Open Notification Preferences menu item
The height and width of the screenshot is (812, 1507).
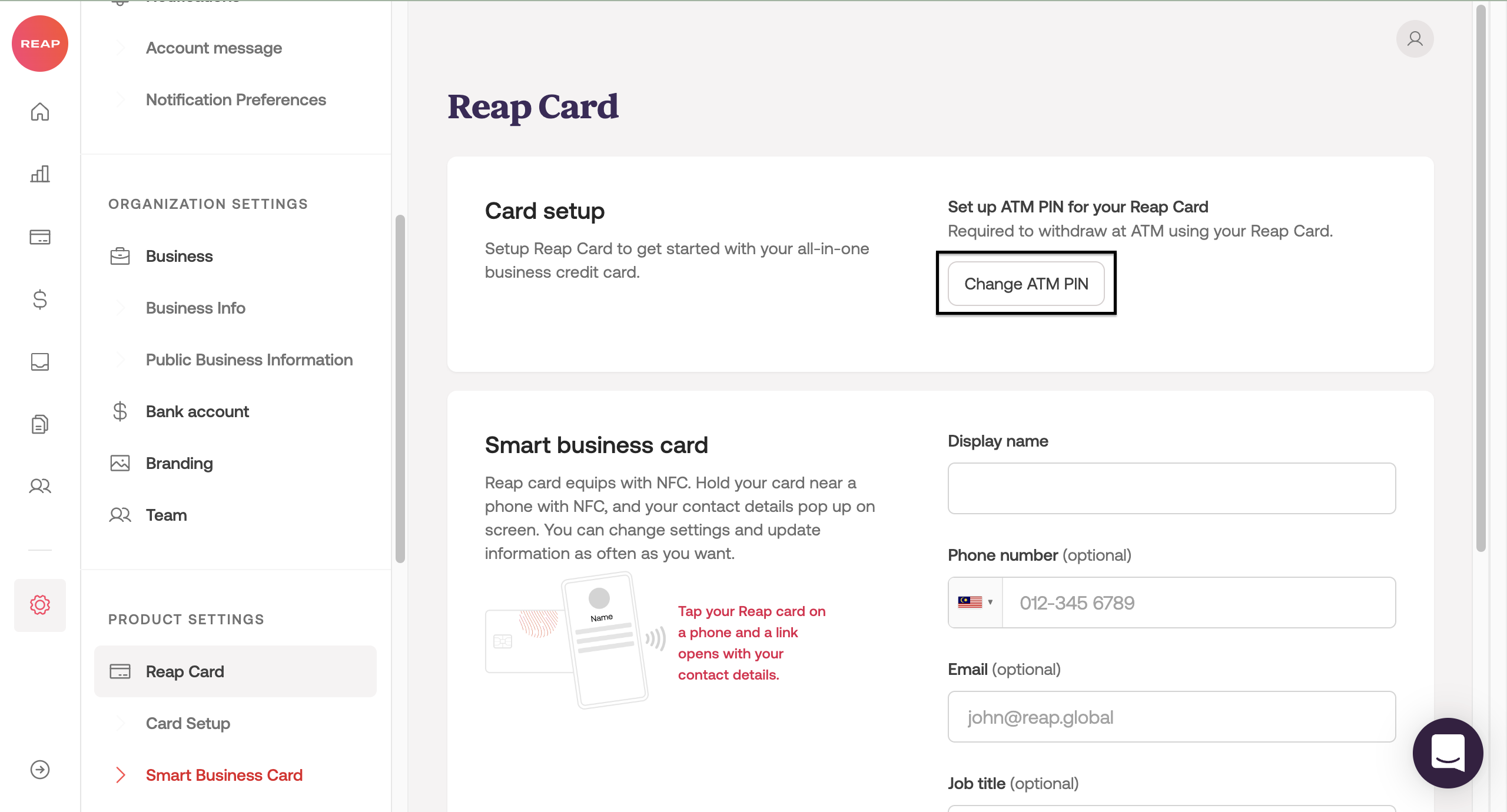pyautogui.click(x=235, y=100)
